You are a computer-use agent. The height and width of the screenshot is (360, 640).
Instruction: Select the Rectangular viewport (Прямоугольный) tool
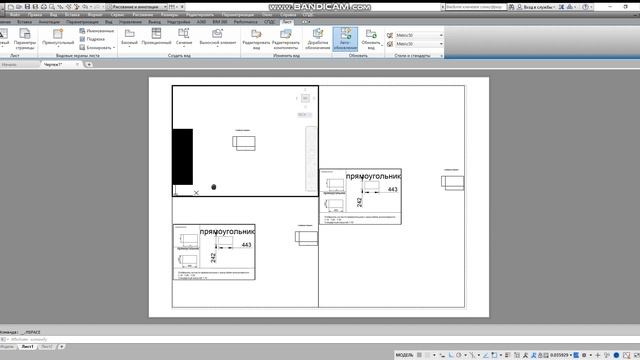pos(58,38)
